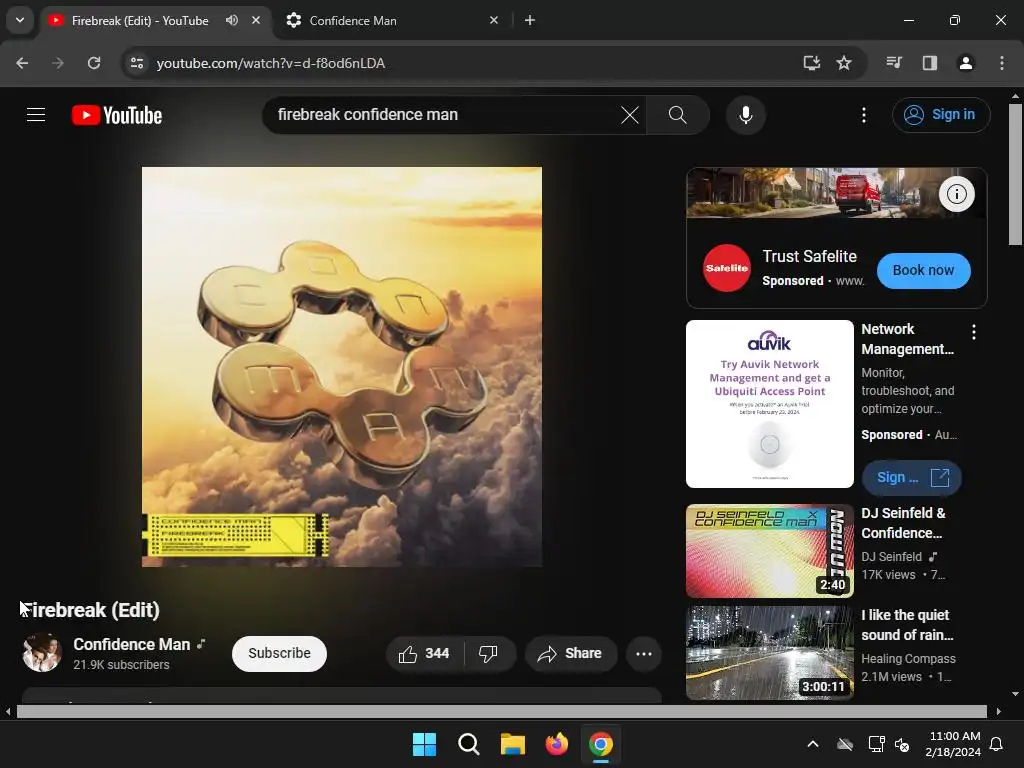Open options menu for Network Management ad
This screenshot has height=768, width=1024.
click(x=973, y=332)
